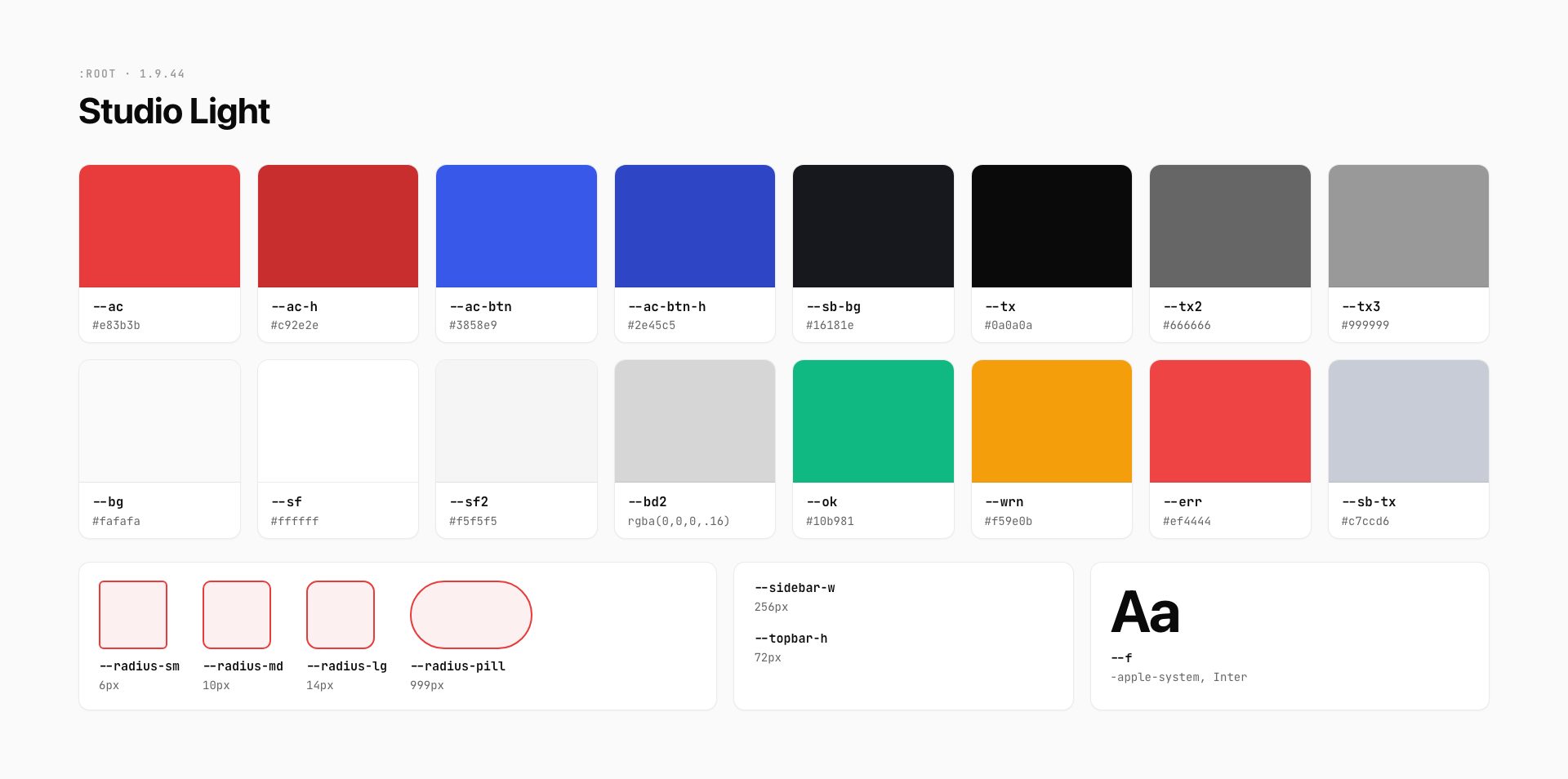Select the --ac-h dark red swatch
The width and height of the screenshot is (1568, 779).
(x=338, y=226)
